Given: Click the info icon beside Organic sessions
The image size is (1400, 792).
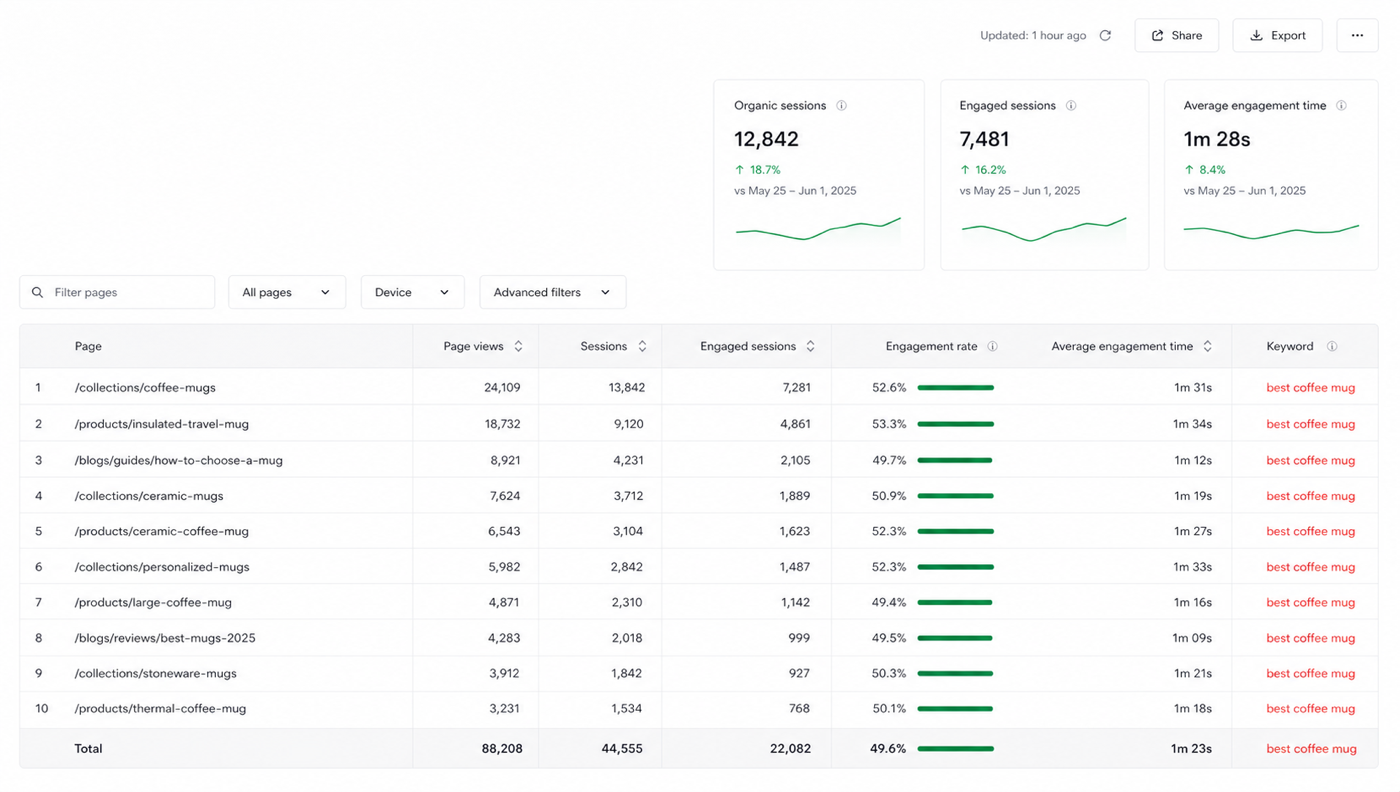Looking at the screenshot, I should point(841,106).
